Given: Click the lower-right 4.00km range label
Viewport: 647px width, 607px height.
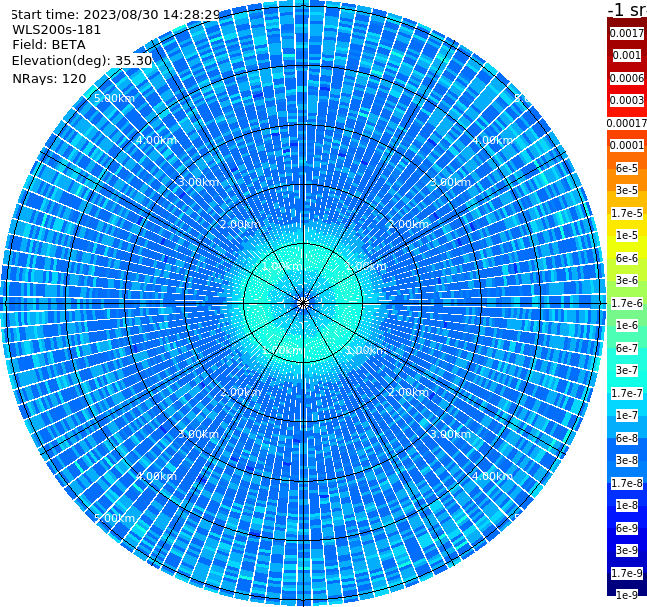Looking at the screenshot, I should 493,476.
